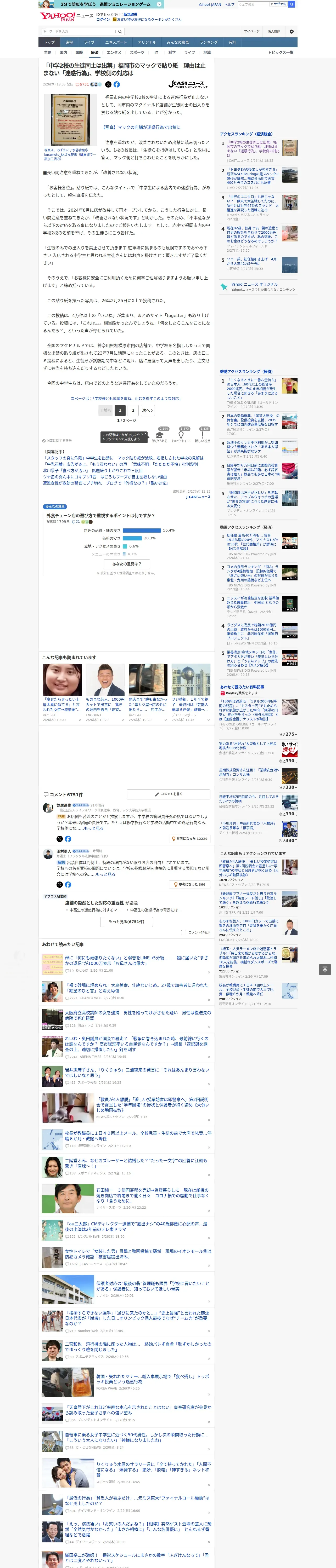The height and width of the screenshot is (1568, 336).
Task: Click the top web search input field
Action: [254, 4]
